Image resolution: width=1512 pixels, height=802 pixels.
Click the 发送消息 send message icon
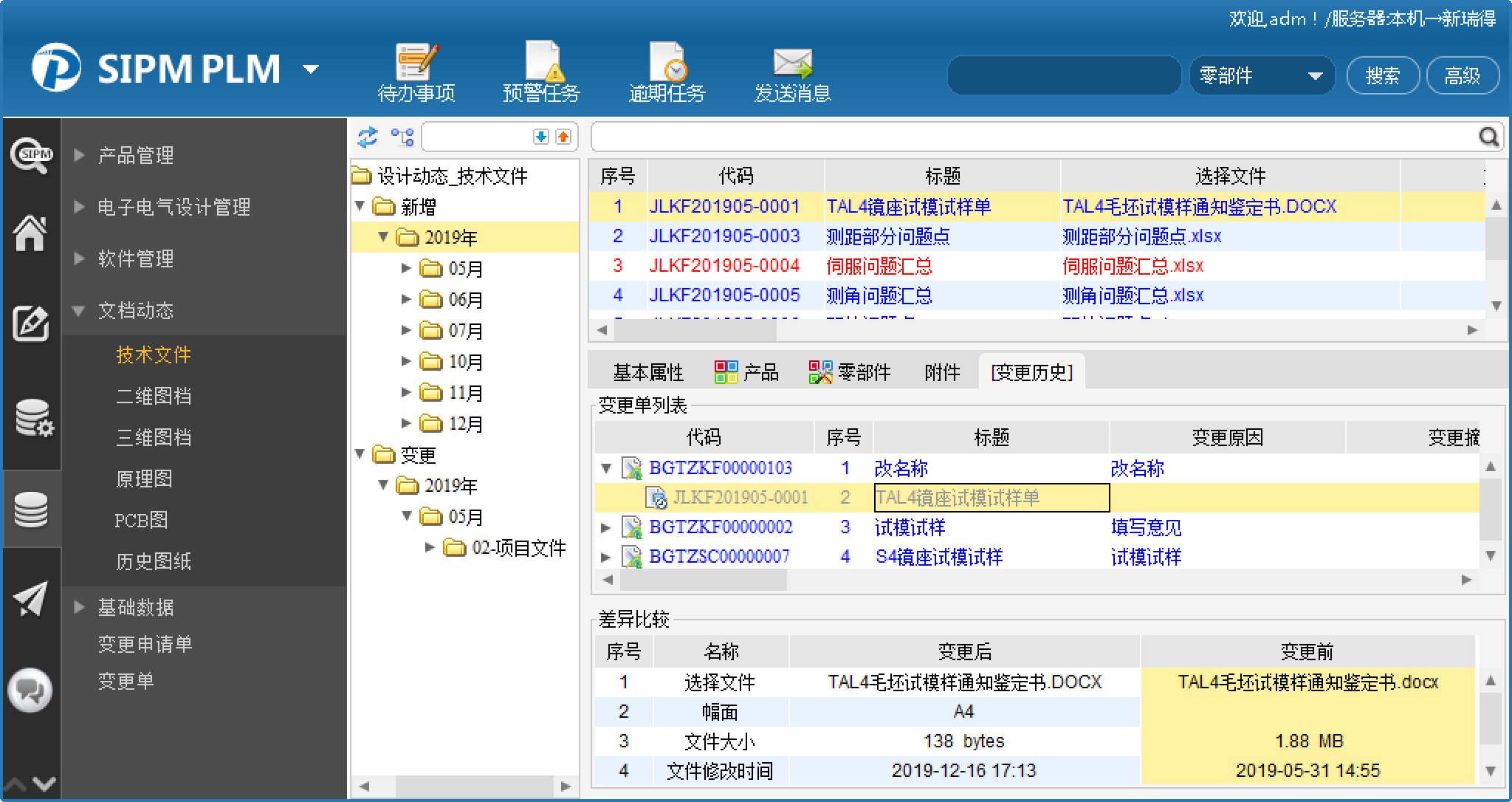pos(792,64)
